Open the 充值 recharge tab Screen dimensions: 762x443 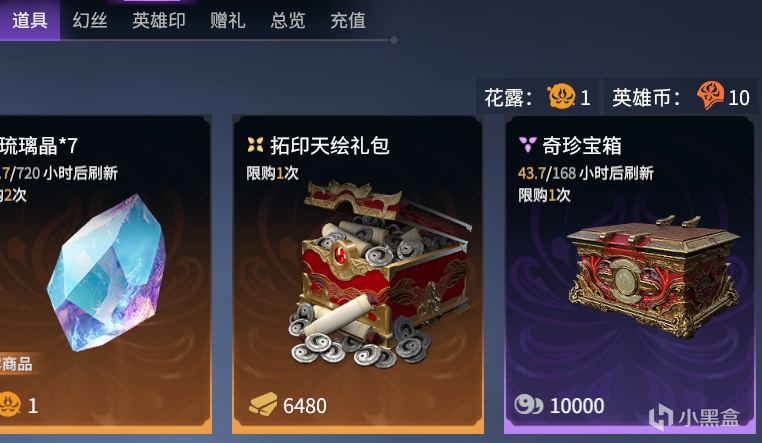click(x=348, y=20)
